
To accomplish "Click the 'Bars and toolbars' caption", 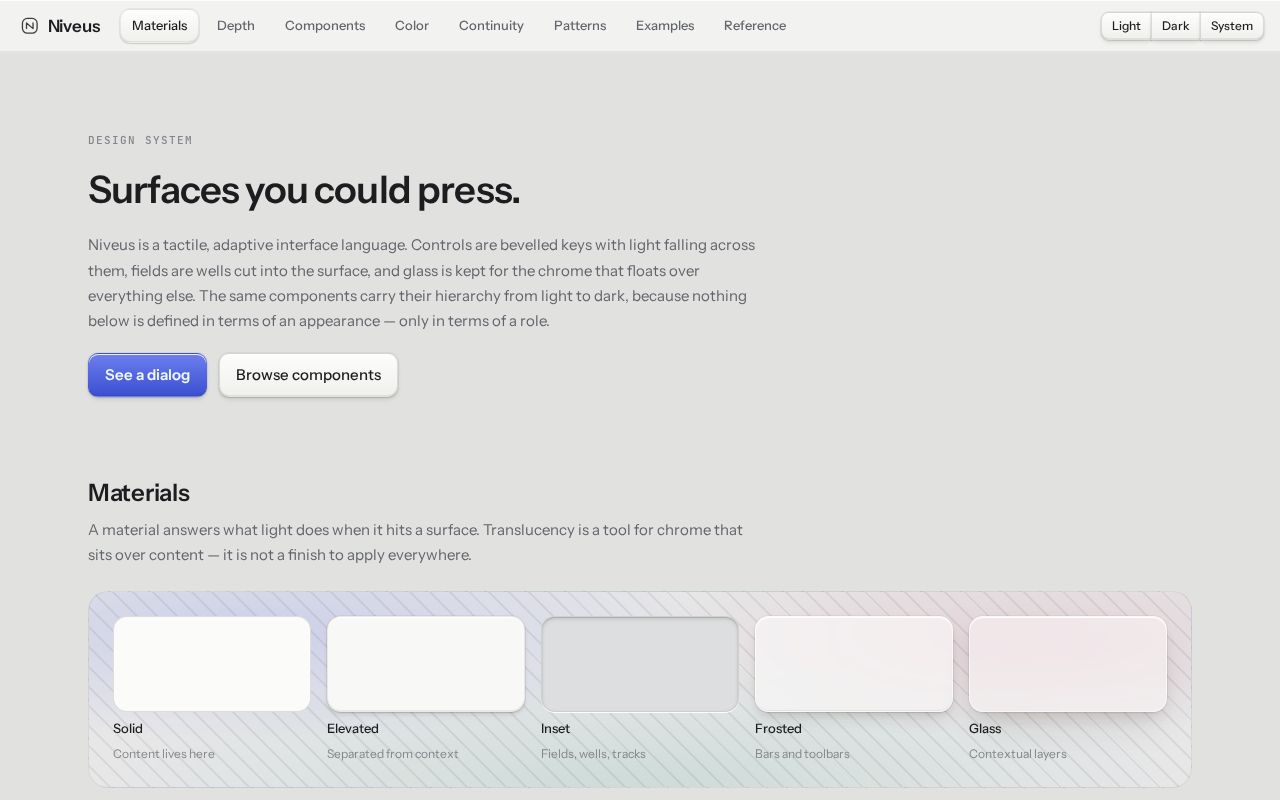I will [802, 754].
